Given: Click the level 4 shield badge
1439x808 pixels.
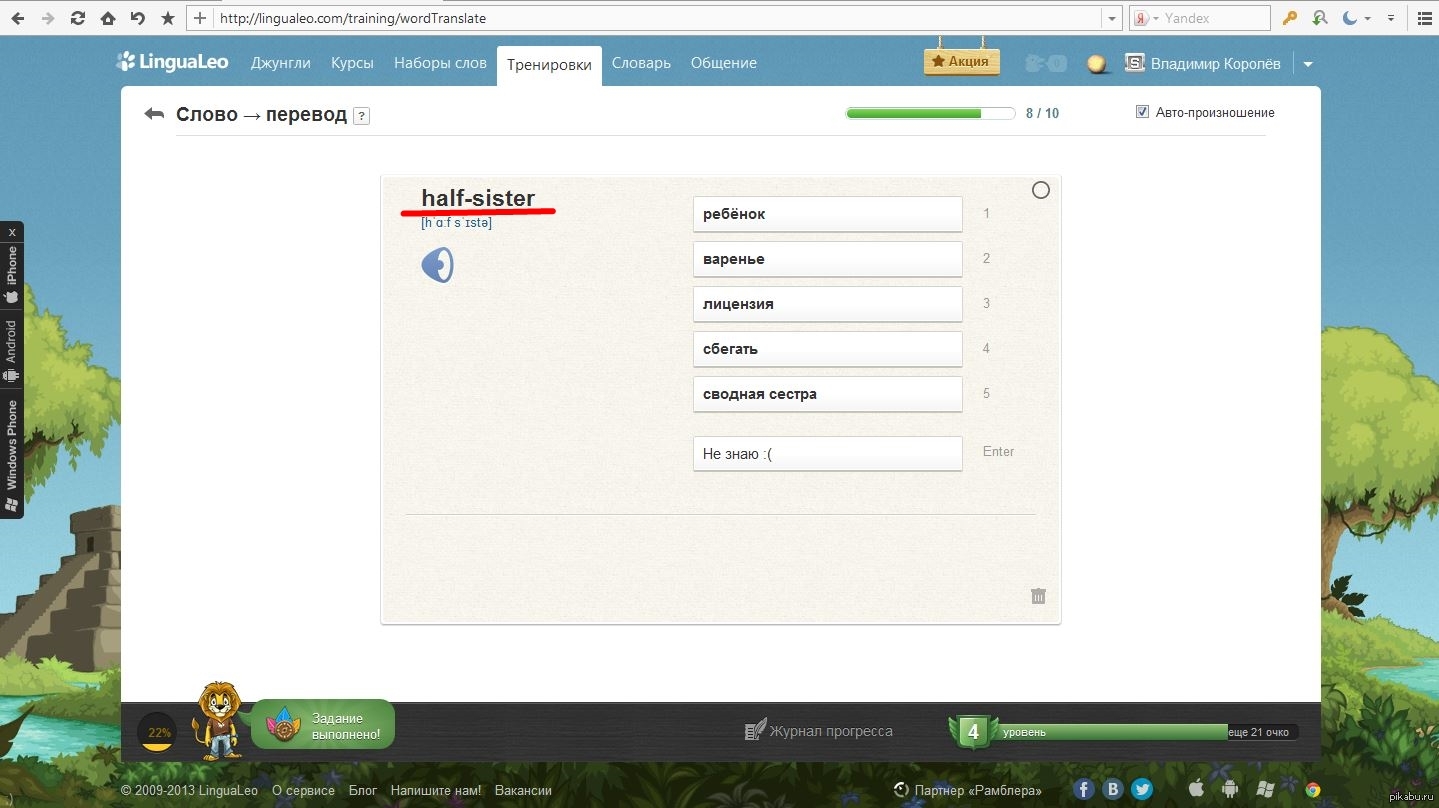Looking at the screenshot, I should (972, 732).
